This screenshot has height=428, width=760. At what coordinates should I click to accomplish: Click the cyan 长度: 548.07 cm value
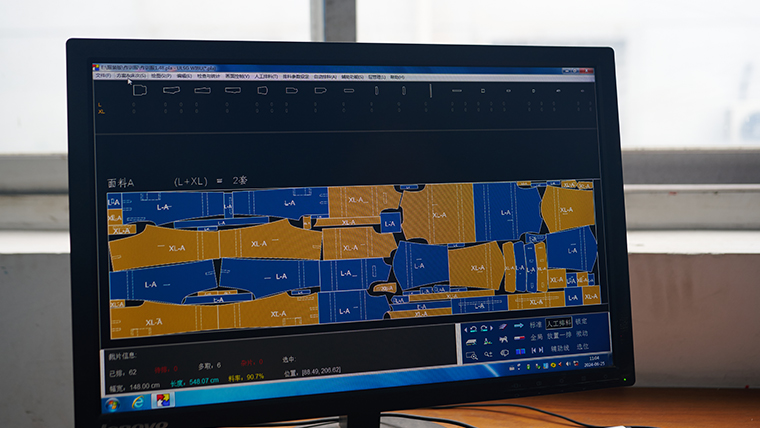[x=194, y=381]
